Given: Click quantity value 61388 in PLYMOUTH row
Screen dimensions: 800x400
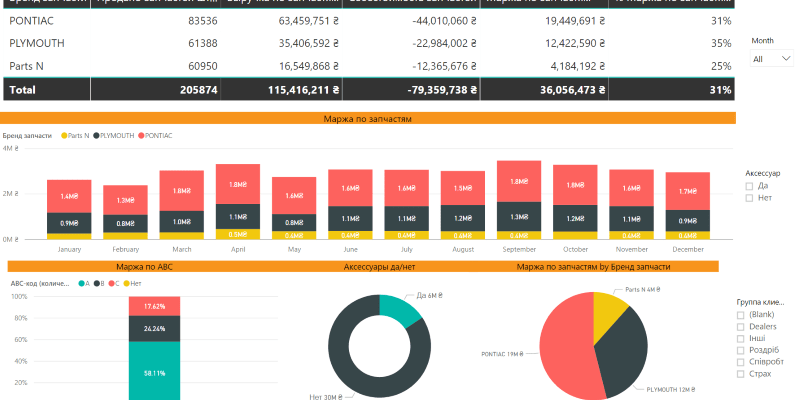Looking at the screenshot, I should coord(203,43).
